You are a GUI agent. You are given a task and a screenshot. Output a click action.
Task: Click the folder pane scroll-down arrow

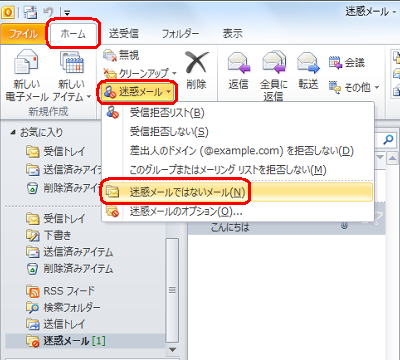(x=172, y=350)
